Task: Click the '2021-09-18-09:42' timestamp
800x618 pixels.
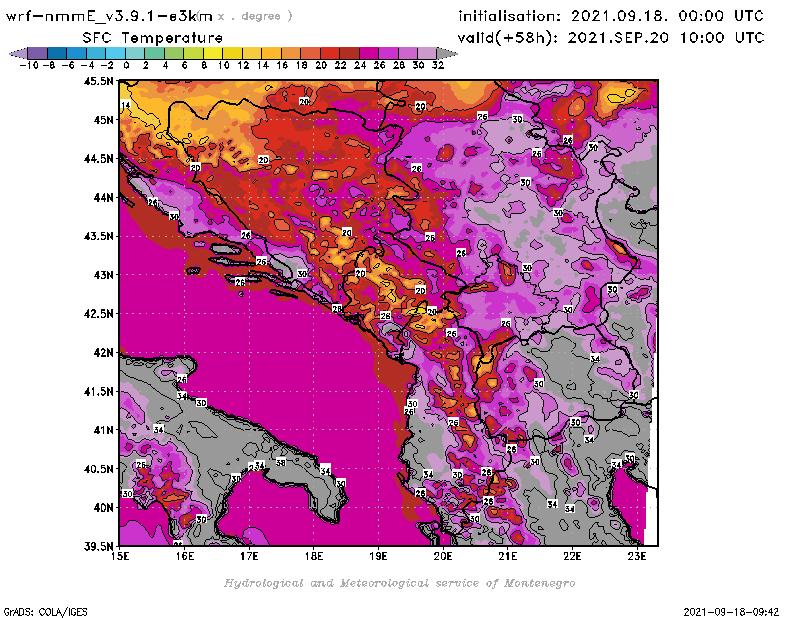Action: click(x=731, y=612)
